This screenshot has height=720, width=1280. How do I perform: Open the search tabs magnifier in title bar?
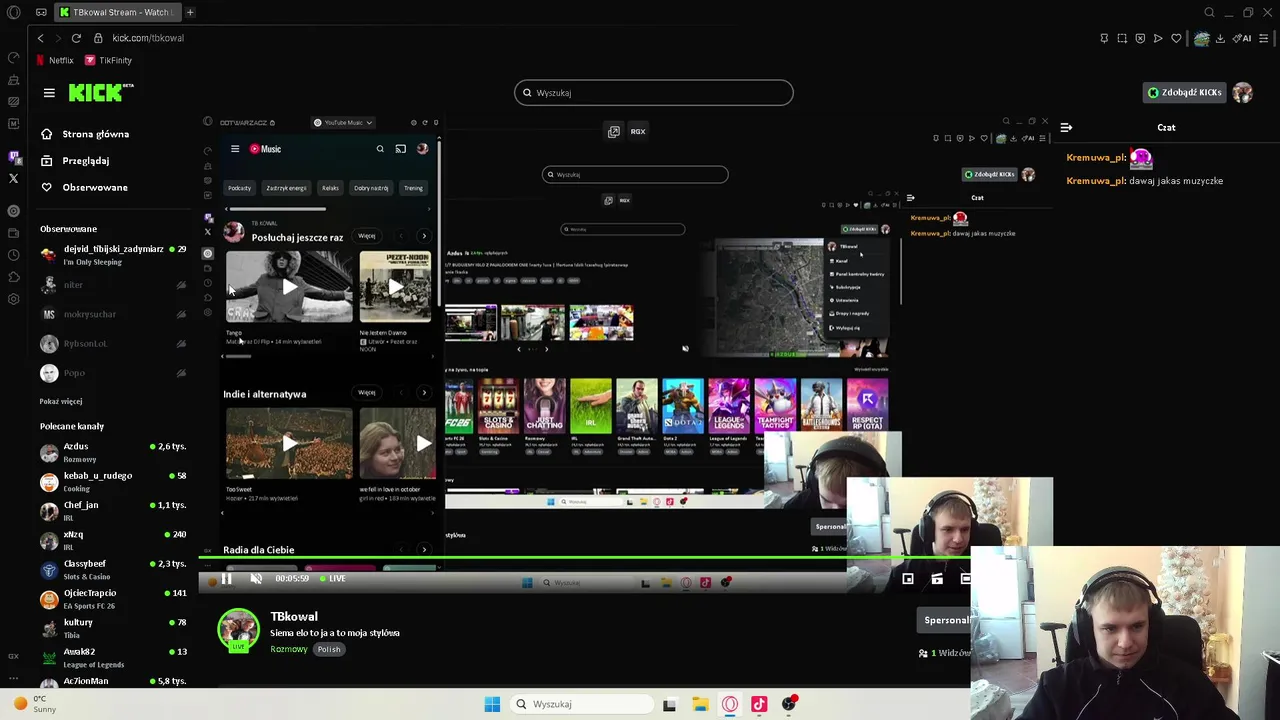[x=1209, y=12]
